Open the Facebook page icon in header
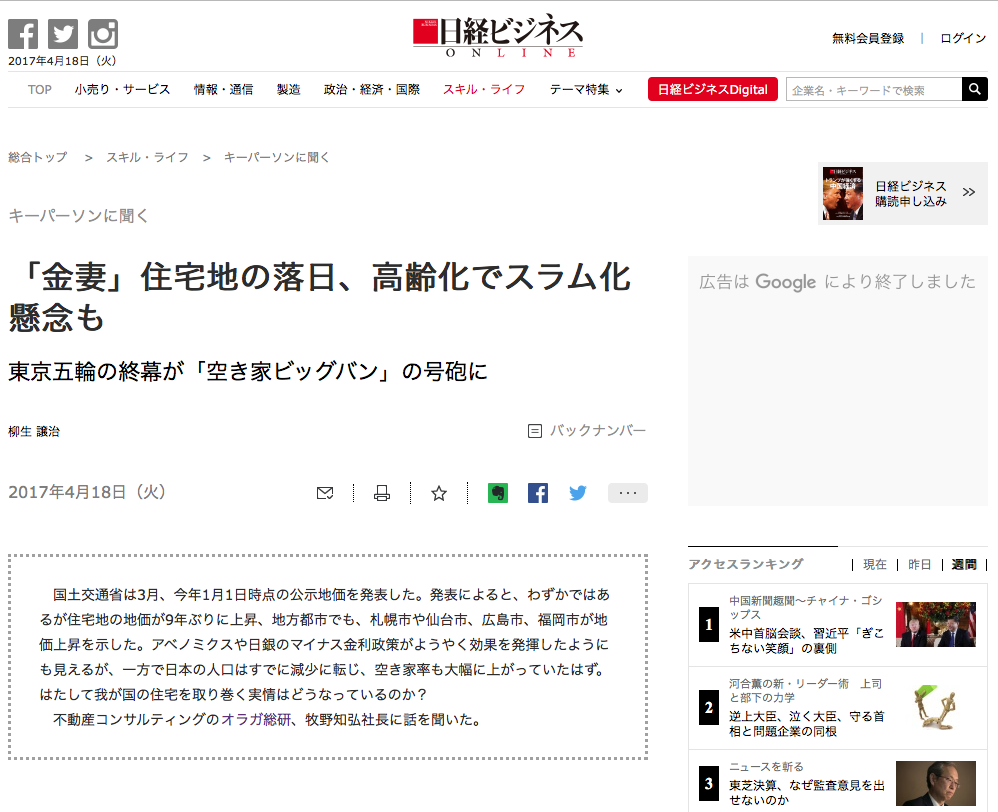 pyautogui.click(x=23, y=34)
